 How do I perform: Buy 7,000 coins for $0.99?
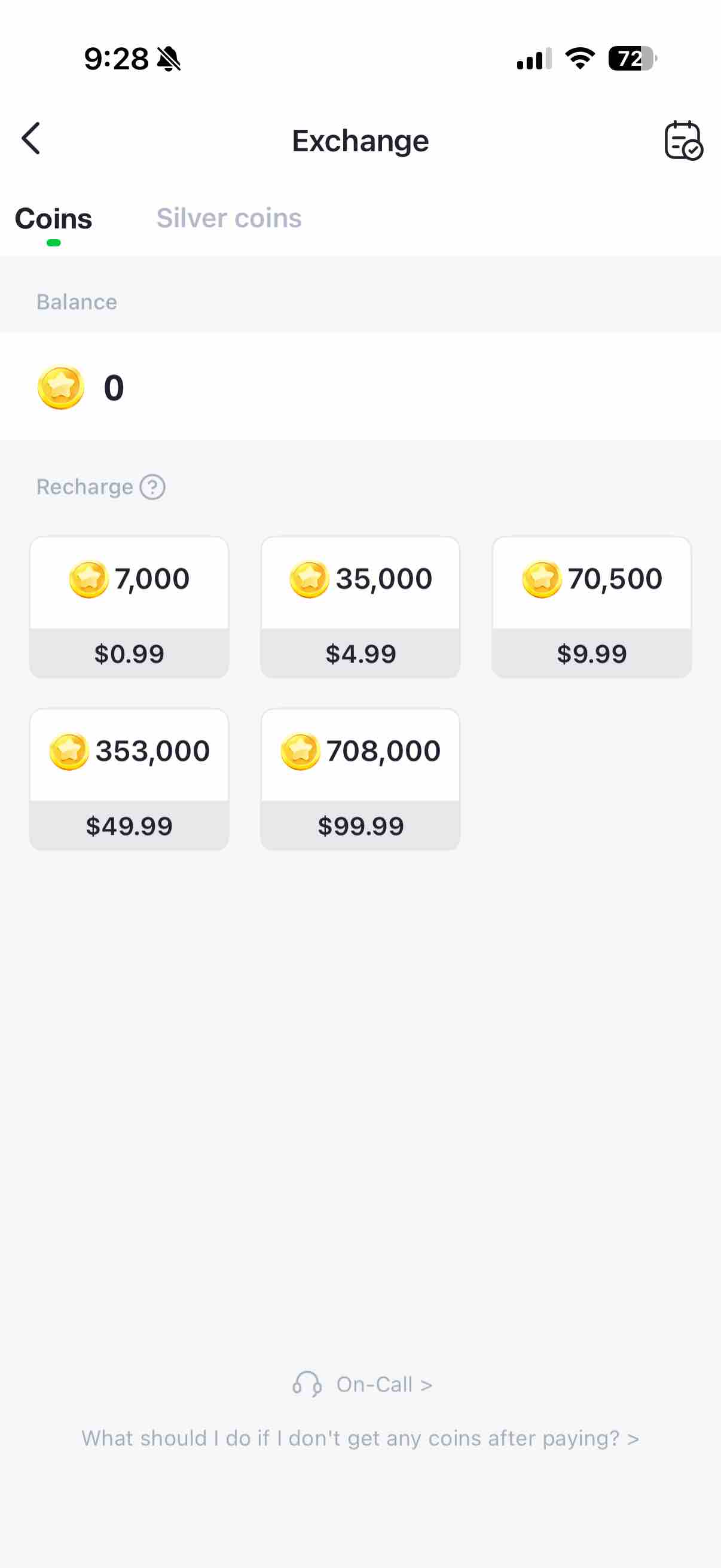pos(129,607)
